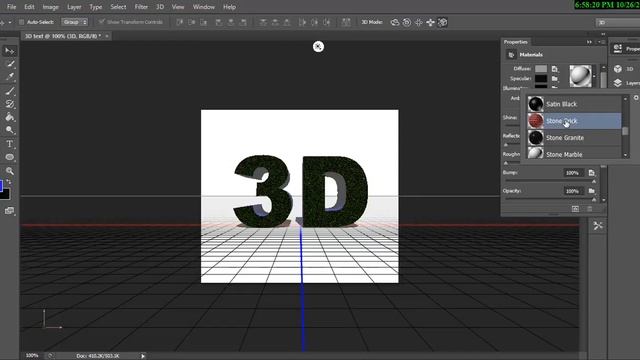Select the Type tool

coord(9,144)
